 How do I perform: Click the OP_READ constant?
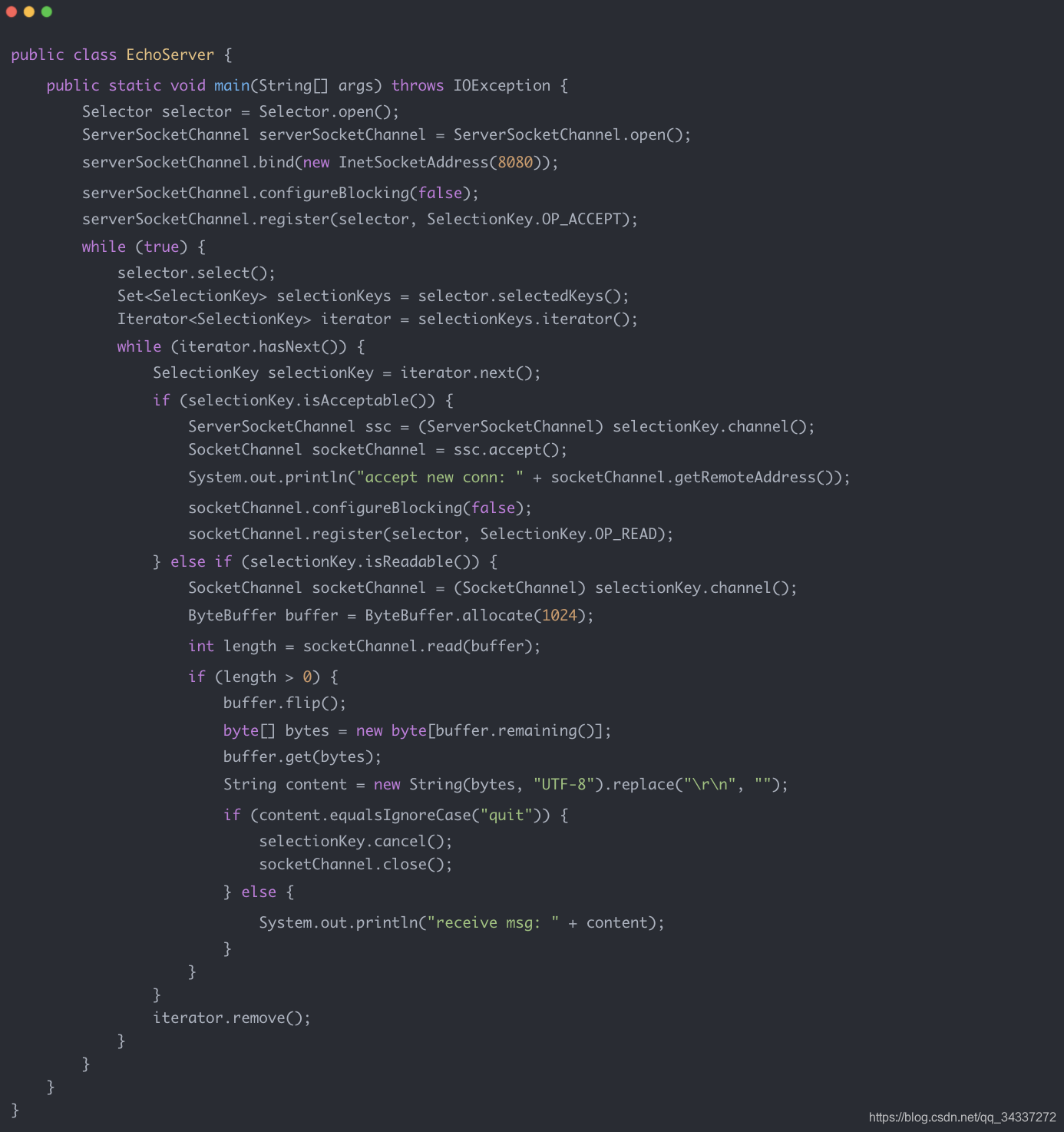pos(626,534)
